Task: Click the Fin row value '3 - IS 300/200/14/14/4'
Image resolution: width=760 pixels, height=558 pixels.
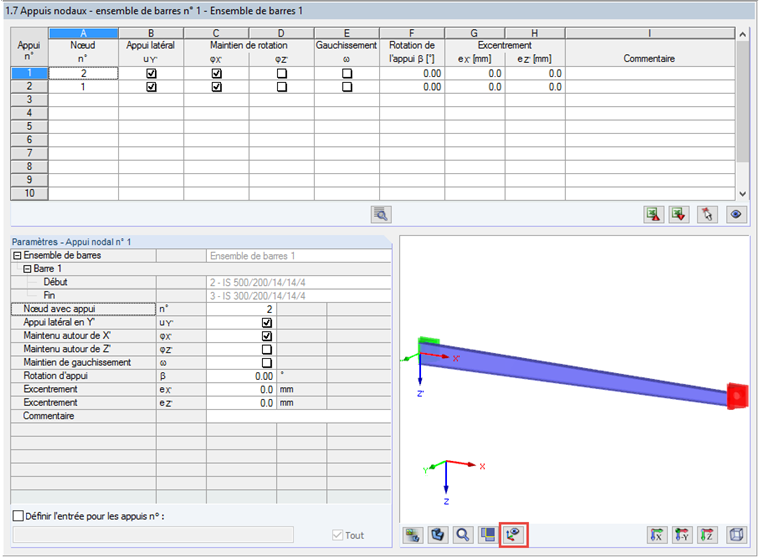Action: point(299,296)
